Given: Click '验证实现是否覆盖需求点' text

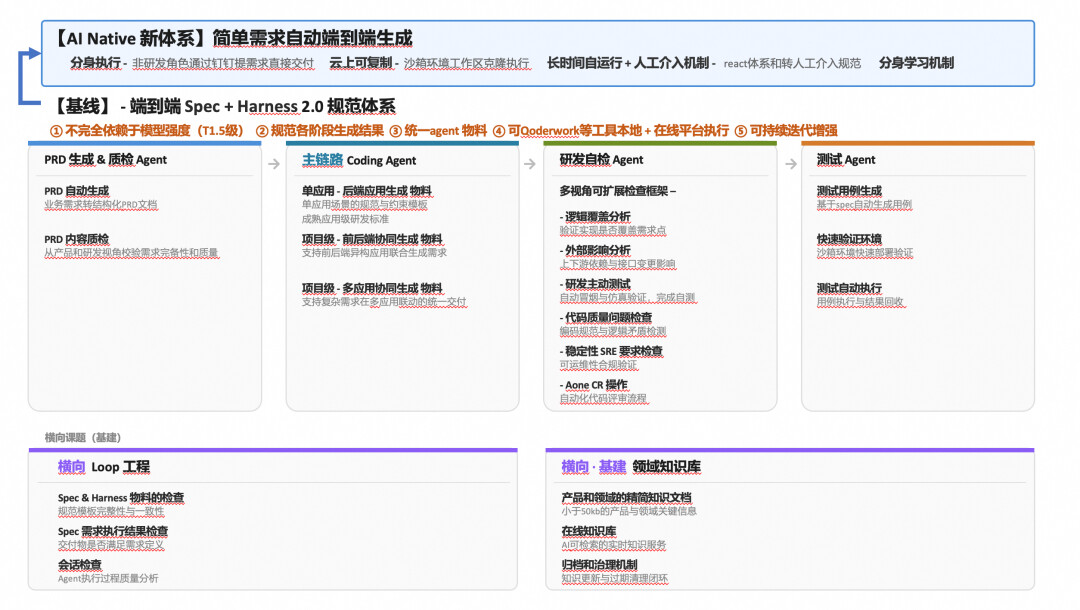Looking at the screenshot, I should (x=612, y=230).
